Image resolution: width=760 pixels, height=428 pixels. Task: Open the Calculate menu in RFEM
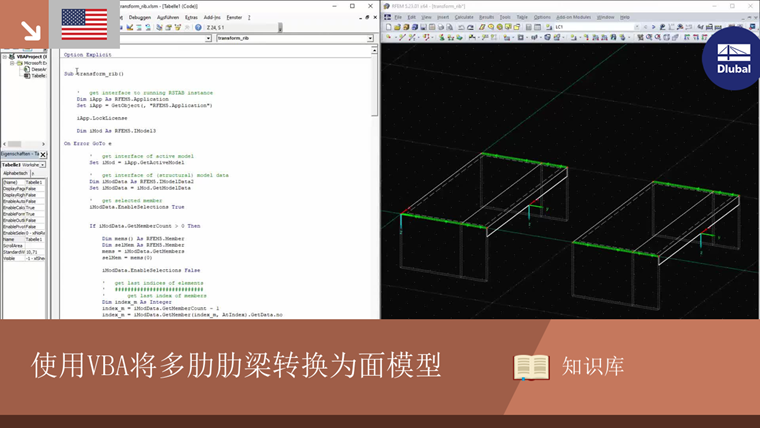coord(464,17)
